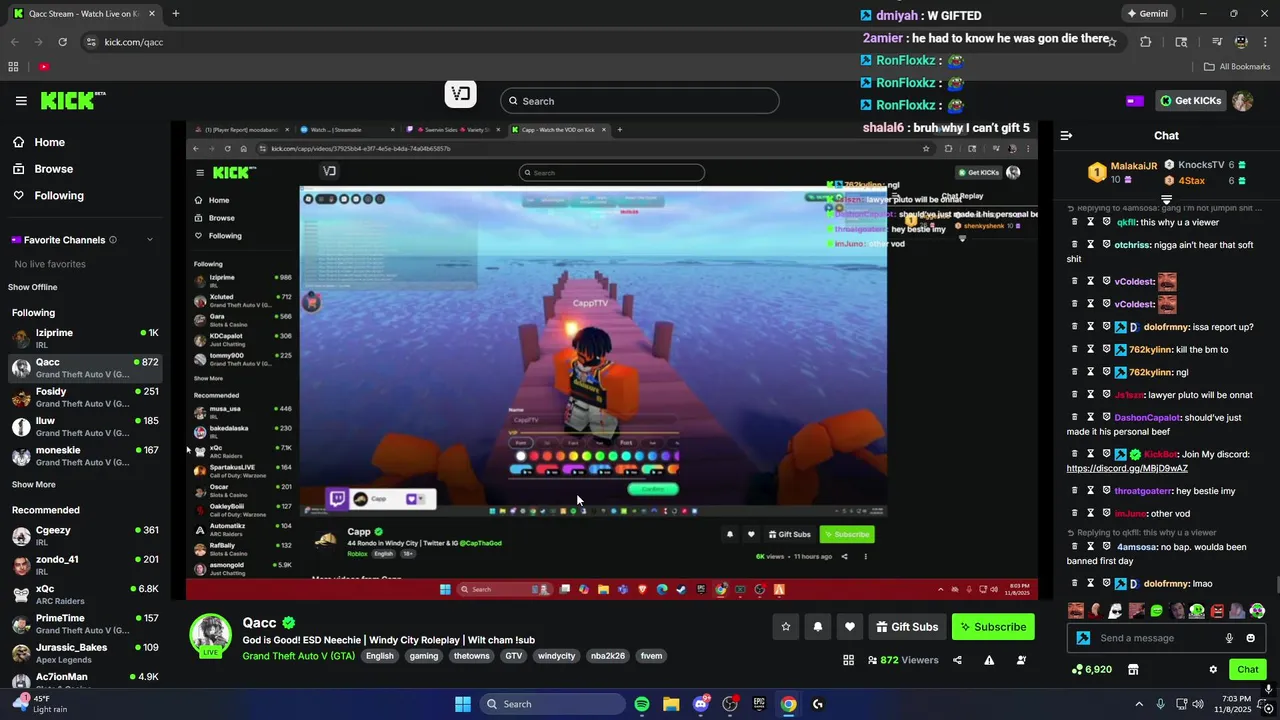Click the share icon under the stream
Viewport: 1280px width, 720px height.
pyautogui.click(x=957, y=660)
